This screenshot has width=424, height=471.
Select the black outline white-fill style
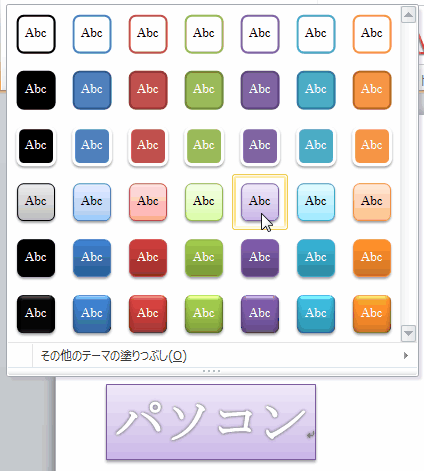[x=36, y=34]
